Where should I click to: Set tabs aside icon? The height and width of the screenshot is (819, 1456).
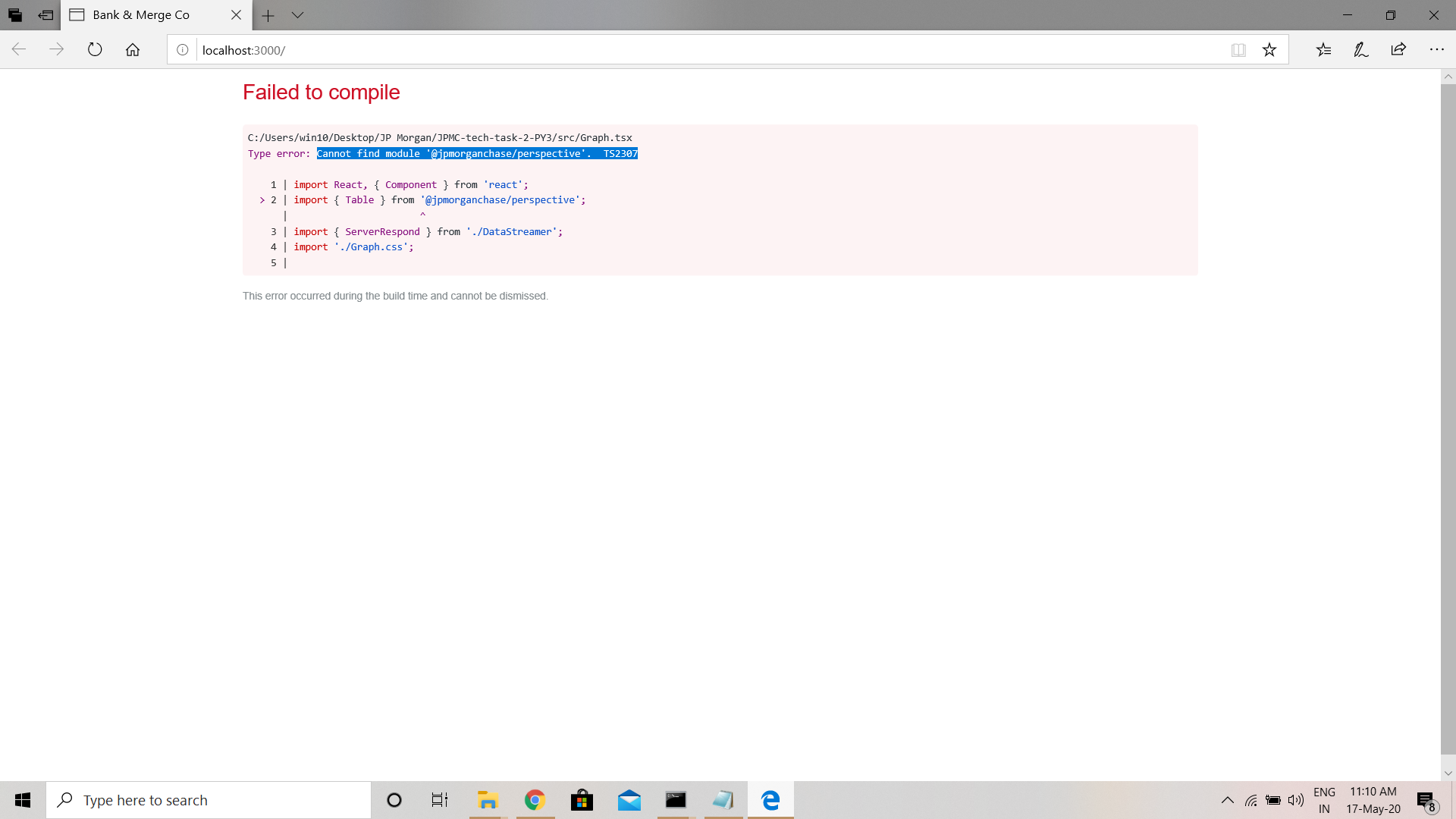tap(45, 15)
